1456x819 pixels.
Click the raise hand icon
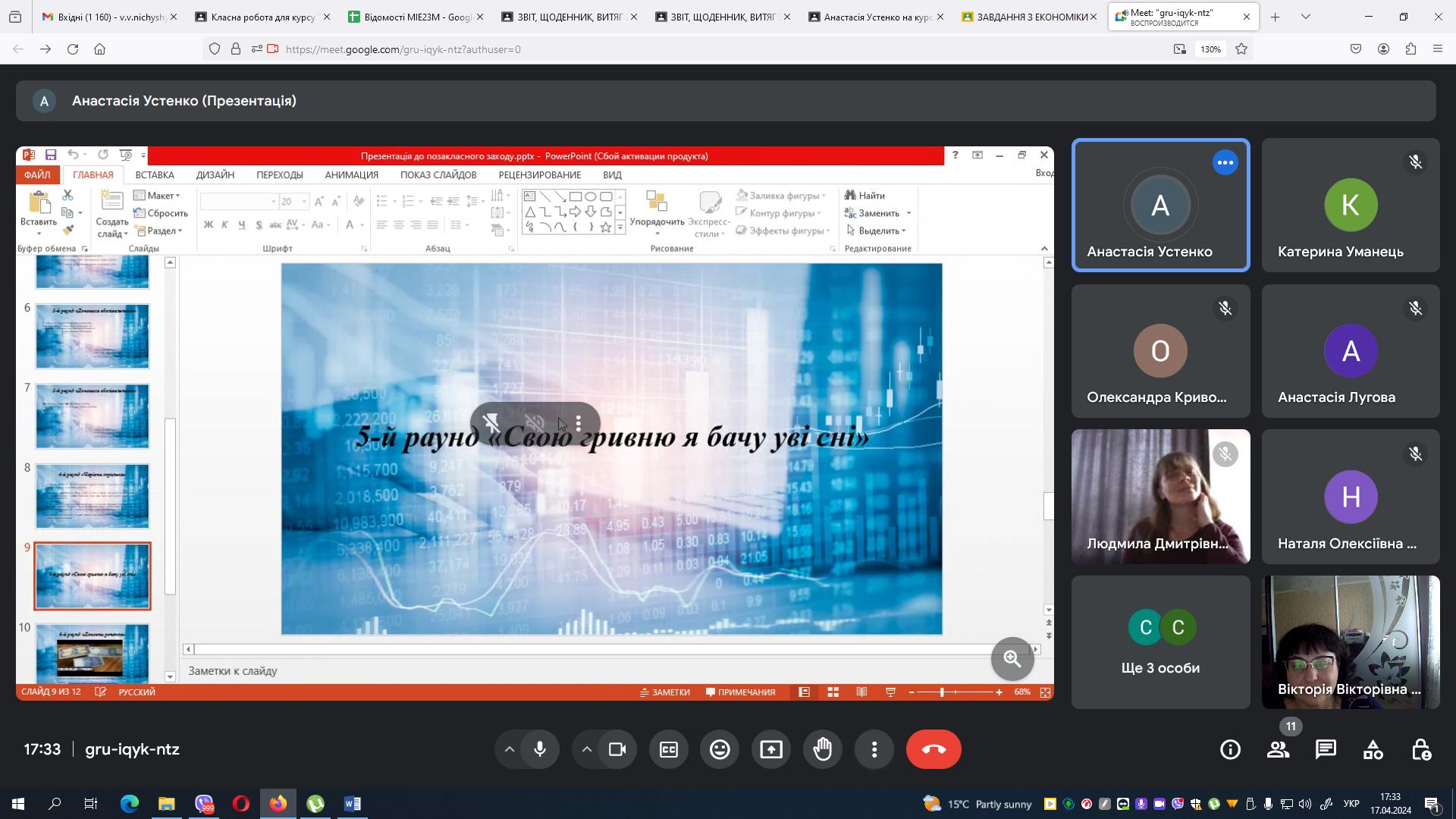pyautogui.click(x=823, y=749)
